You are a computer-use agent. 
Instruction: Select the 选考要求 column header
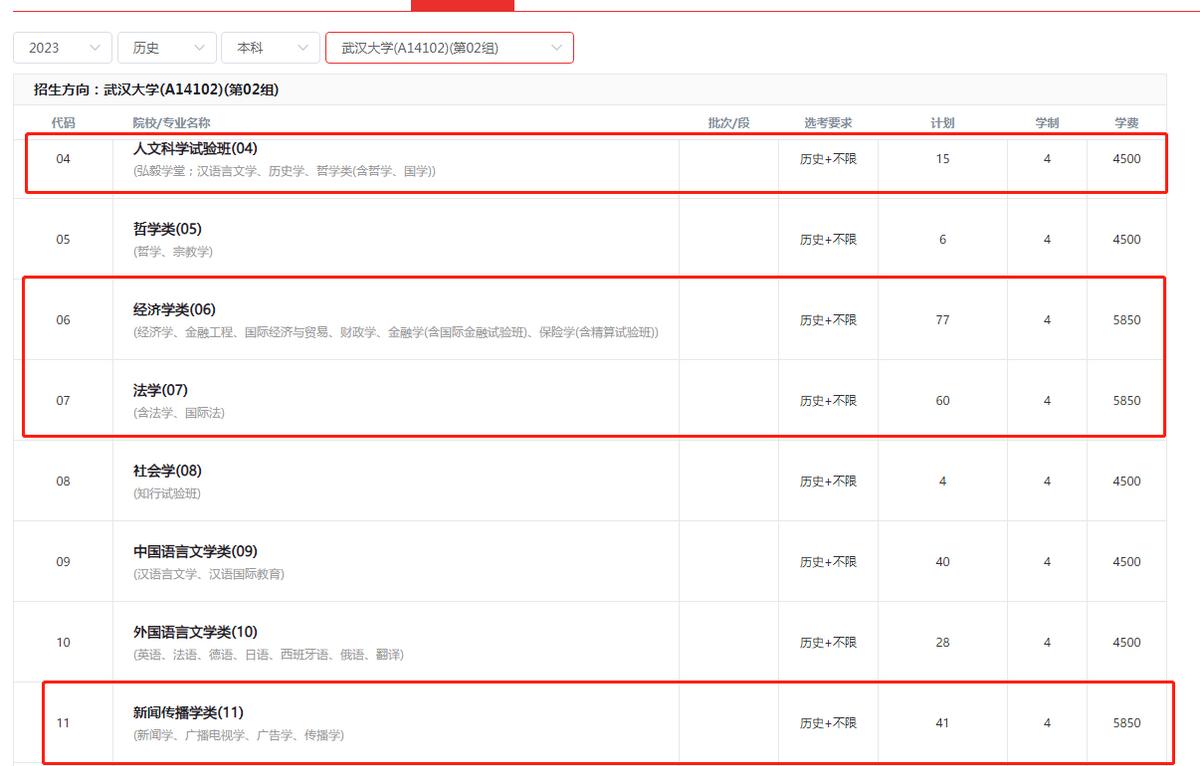(830, 121)
